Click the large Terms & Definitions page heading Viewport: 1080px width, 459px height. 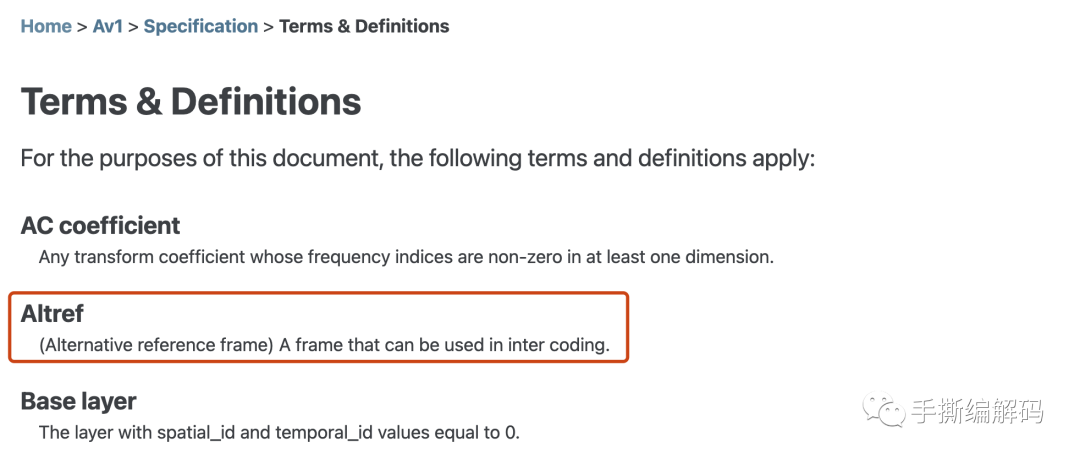pos(191,101)
